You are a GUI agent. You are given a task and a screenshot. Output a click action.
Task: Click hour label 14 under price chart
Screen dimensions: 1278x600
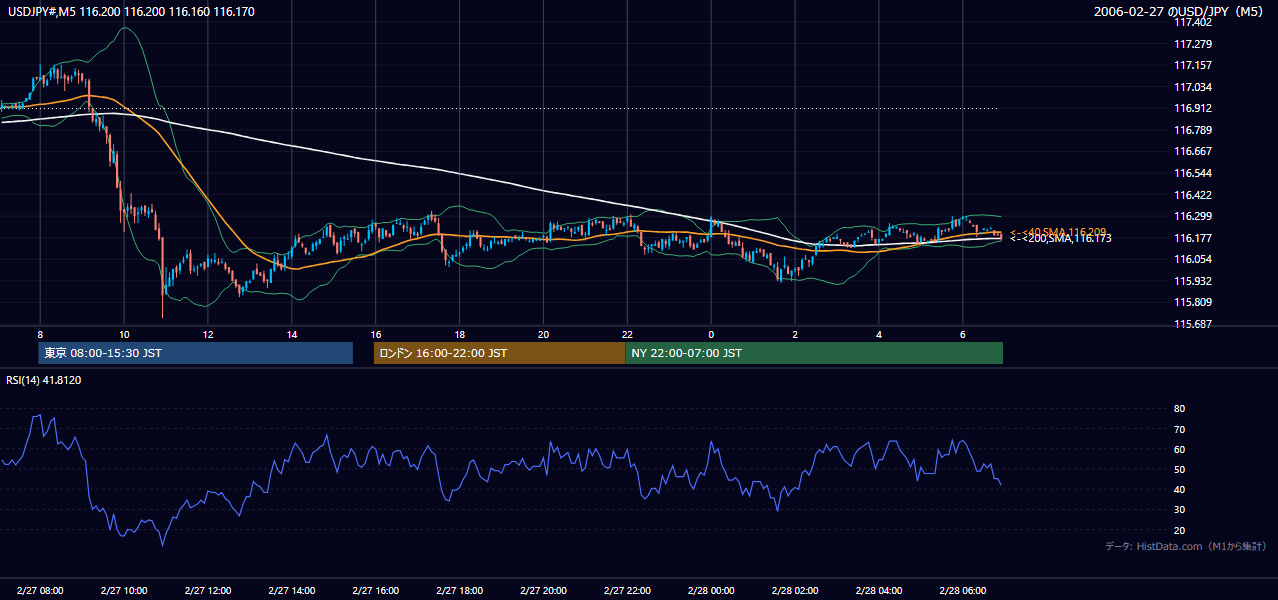[x=292, y=333]
